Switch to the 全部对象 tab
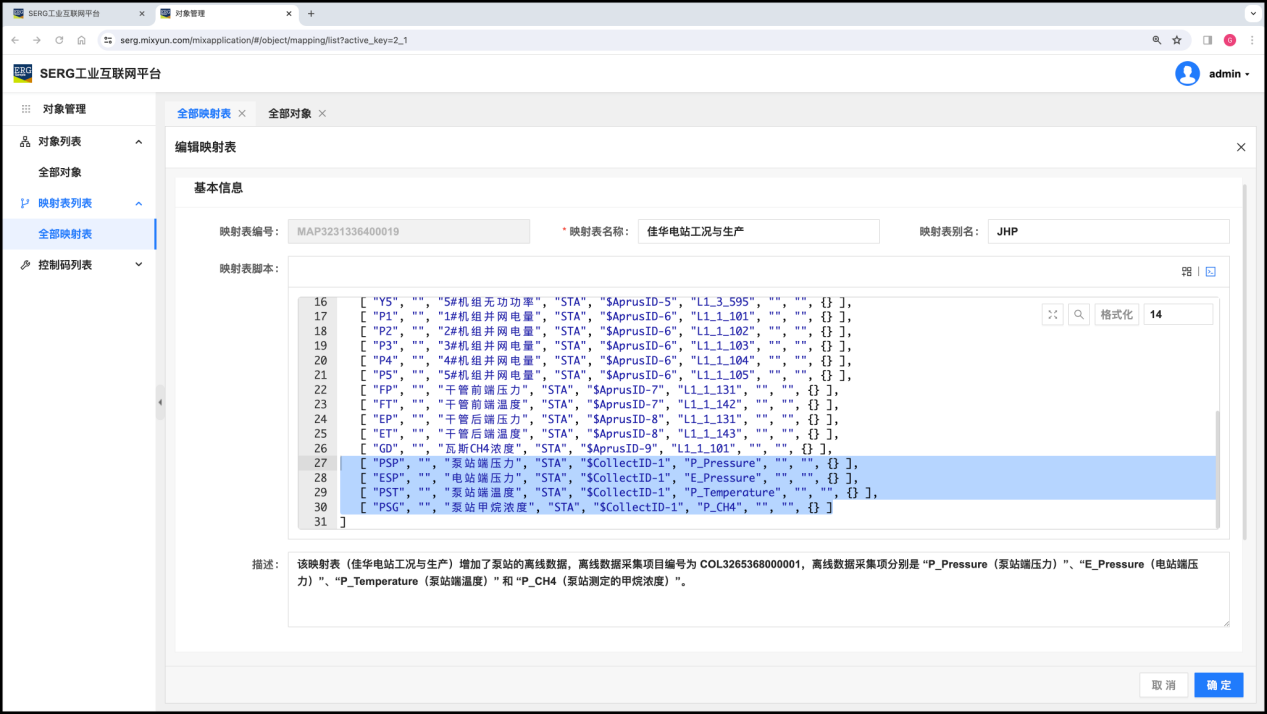 [290, 114]
